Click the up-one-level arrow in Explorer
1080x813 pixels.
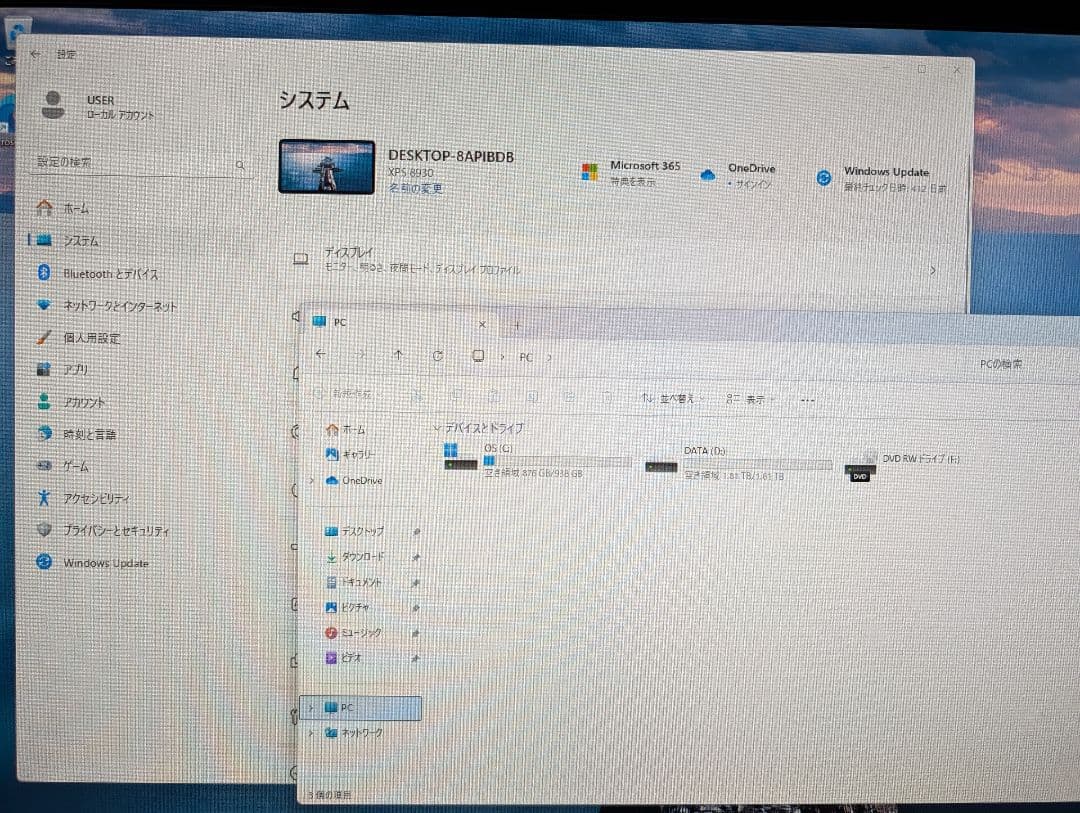pyautogui.click(x=401, y=354)
